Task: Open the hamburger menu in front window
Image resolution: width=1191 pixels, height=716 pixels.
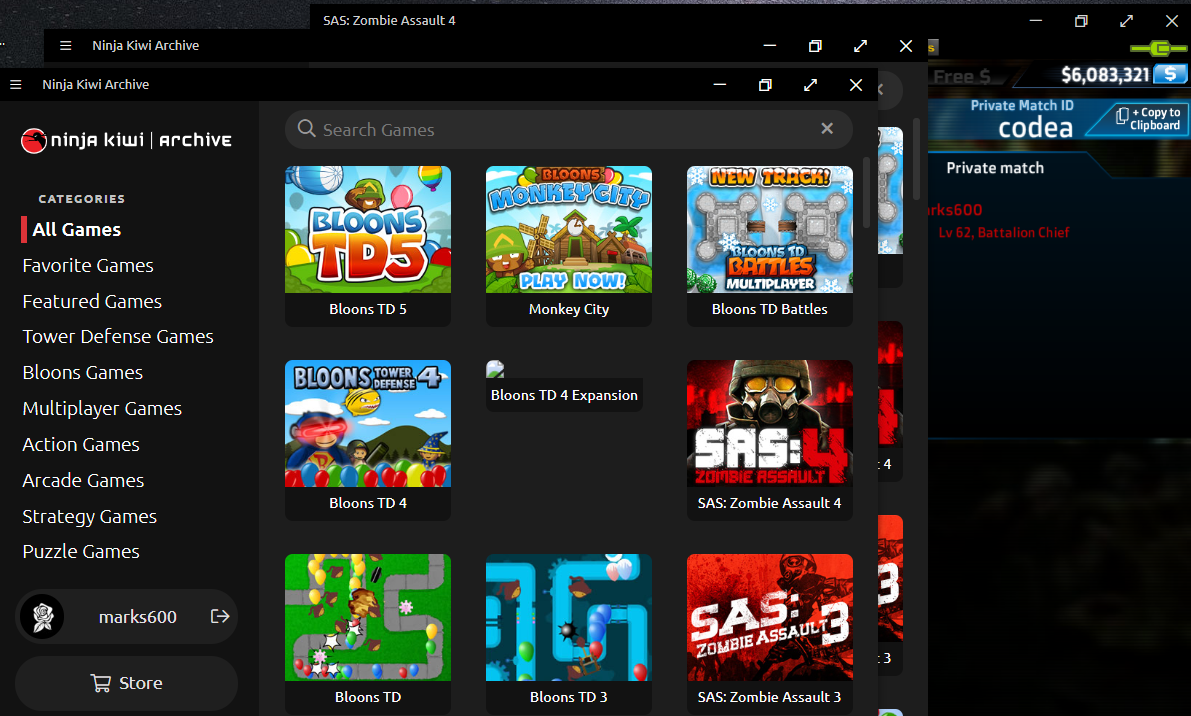Action: tap(15, 84)
